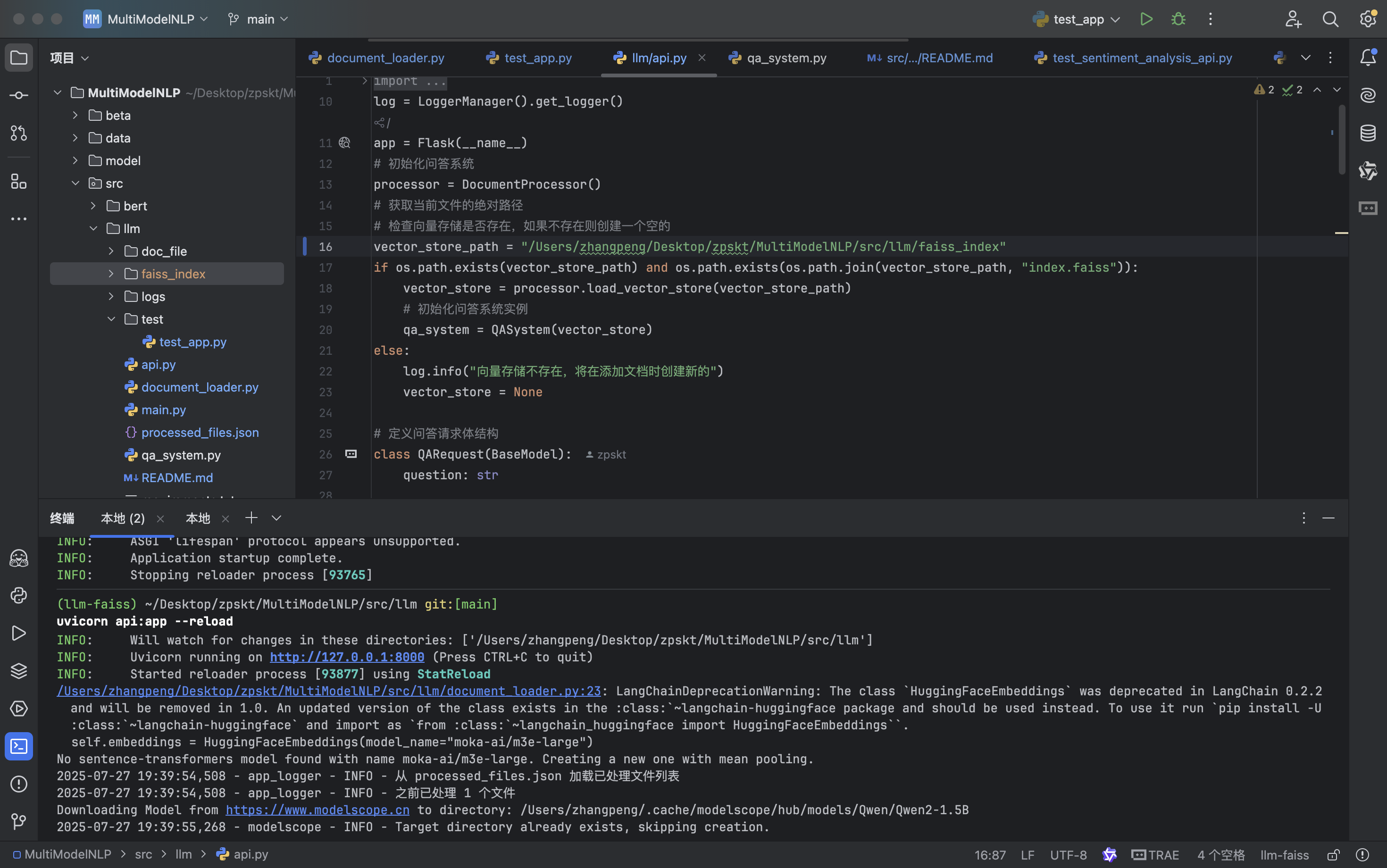Debug the test_app configuration
1387x868 pixels.
point(1178,19)
